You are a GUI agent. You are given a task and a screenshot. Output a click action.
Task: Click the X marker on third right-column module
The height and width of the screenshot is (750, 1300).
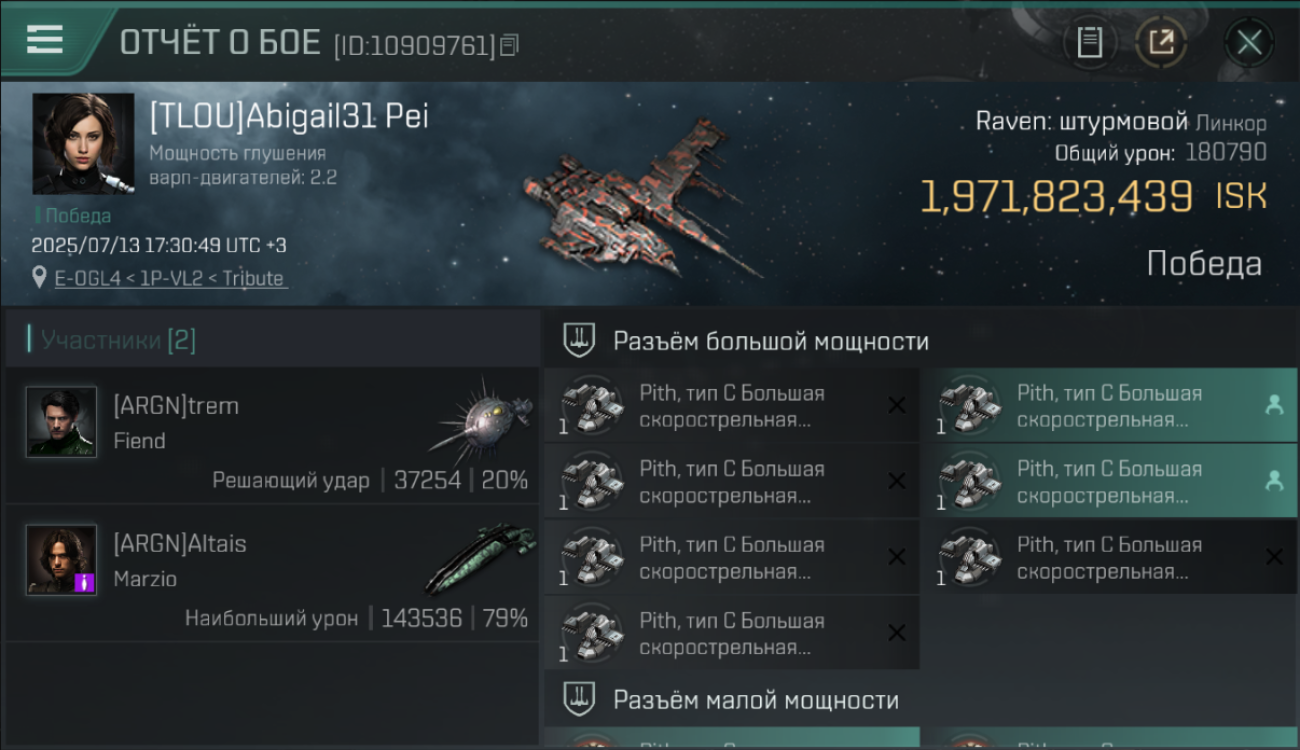1274,557
